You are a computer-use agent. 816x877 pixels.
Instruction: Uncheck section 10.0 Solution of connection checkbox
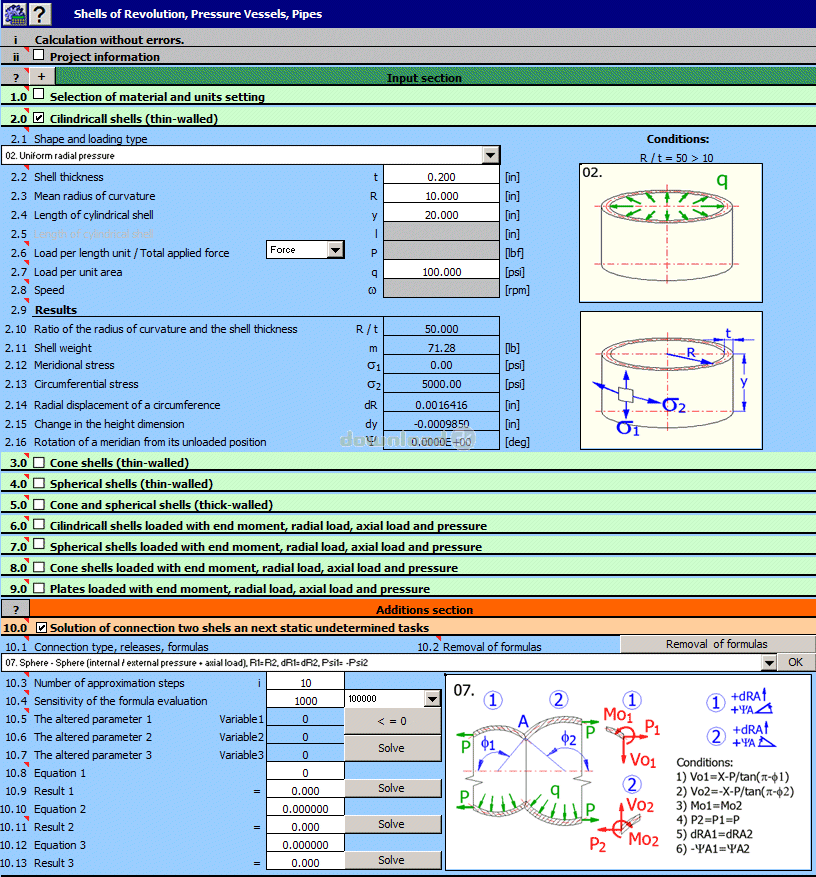point(41,628)
